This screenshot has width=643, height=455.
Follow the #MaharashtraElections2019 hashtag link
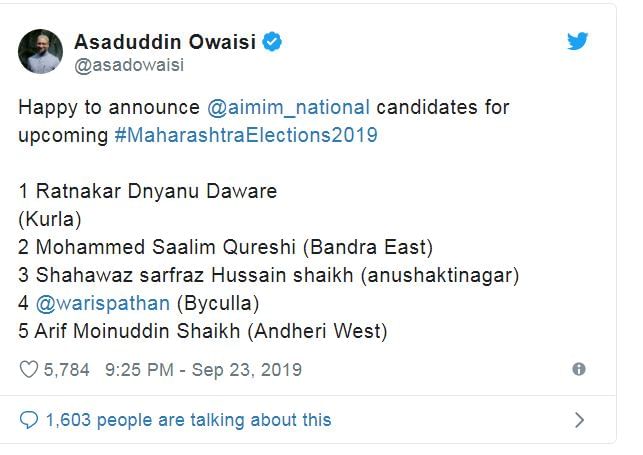pos(246,134)
